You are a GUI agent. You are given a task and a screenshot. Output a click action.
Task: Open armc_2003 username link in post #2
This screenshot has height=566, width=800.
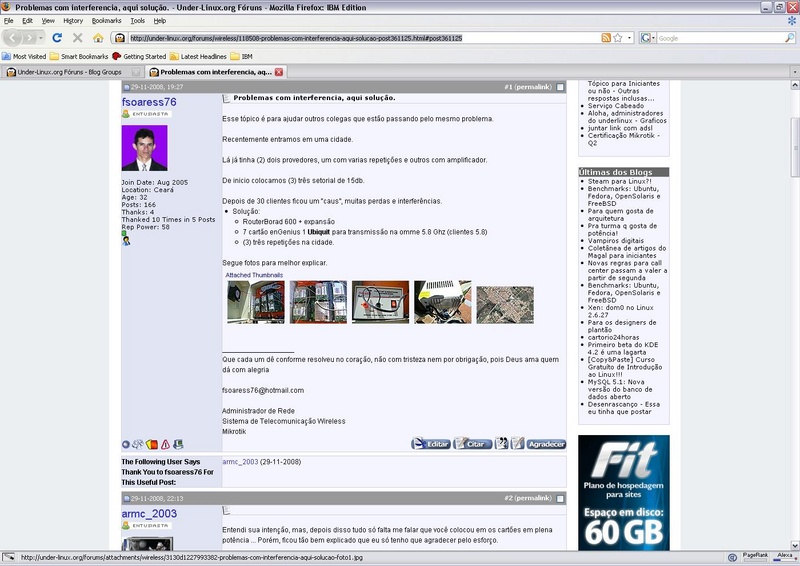[x=149, y=513]
